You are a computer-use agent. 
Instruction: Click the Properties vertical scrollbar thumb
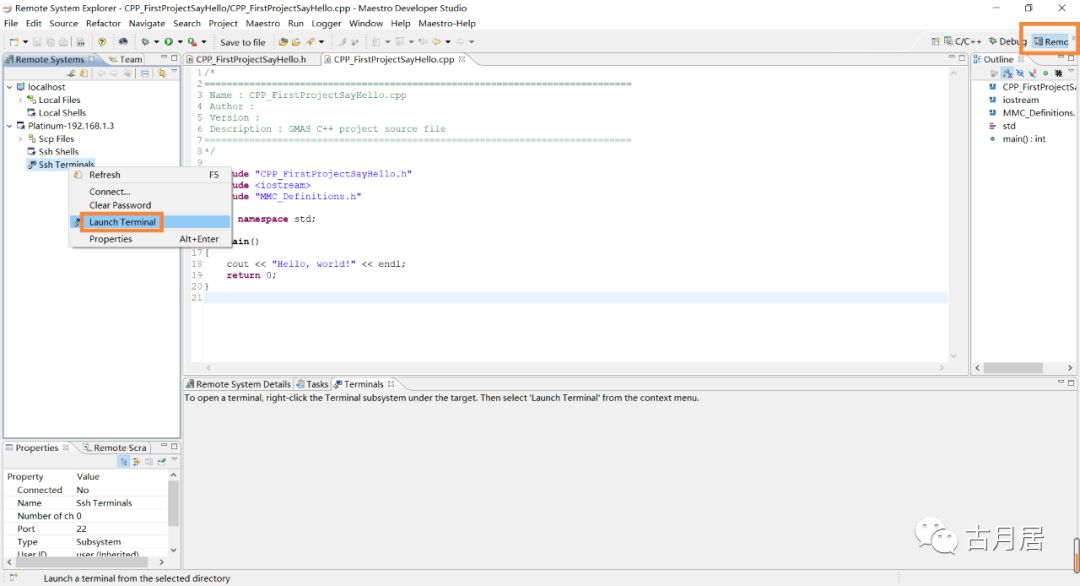pos(173,503)
